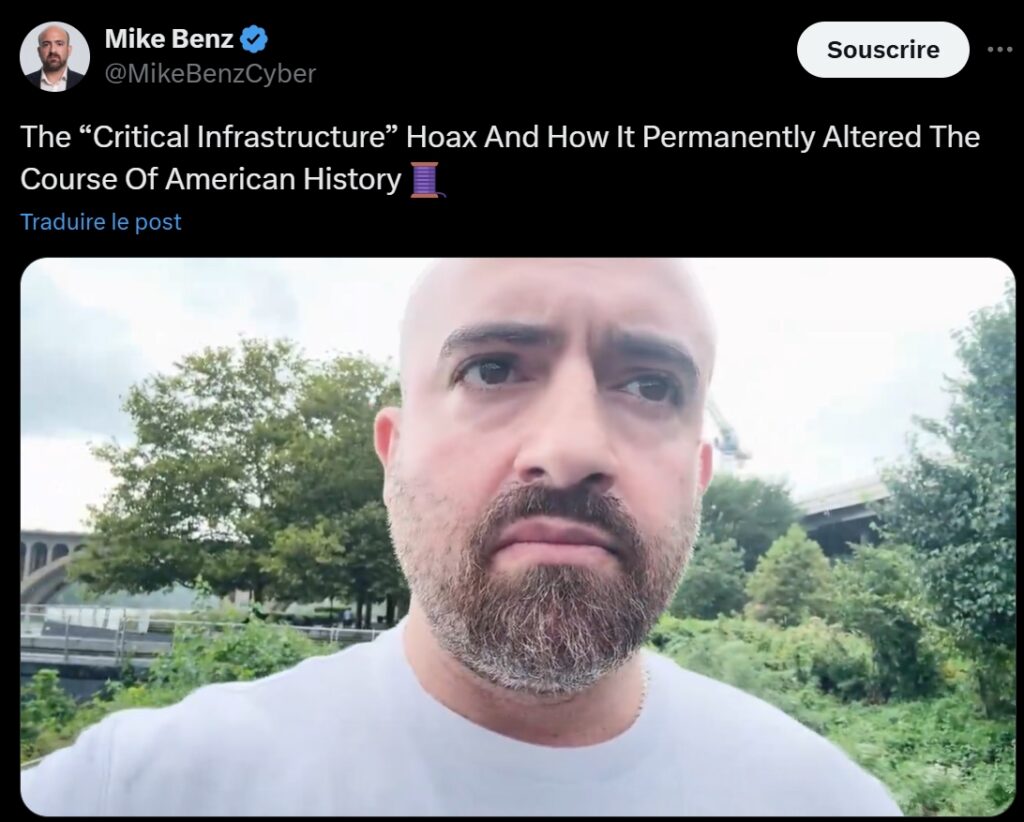Open the three-dot more options menu

click(999, 49)
